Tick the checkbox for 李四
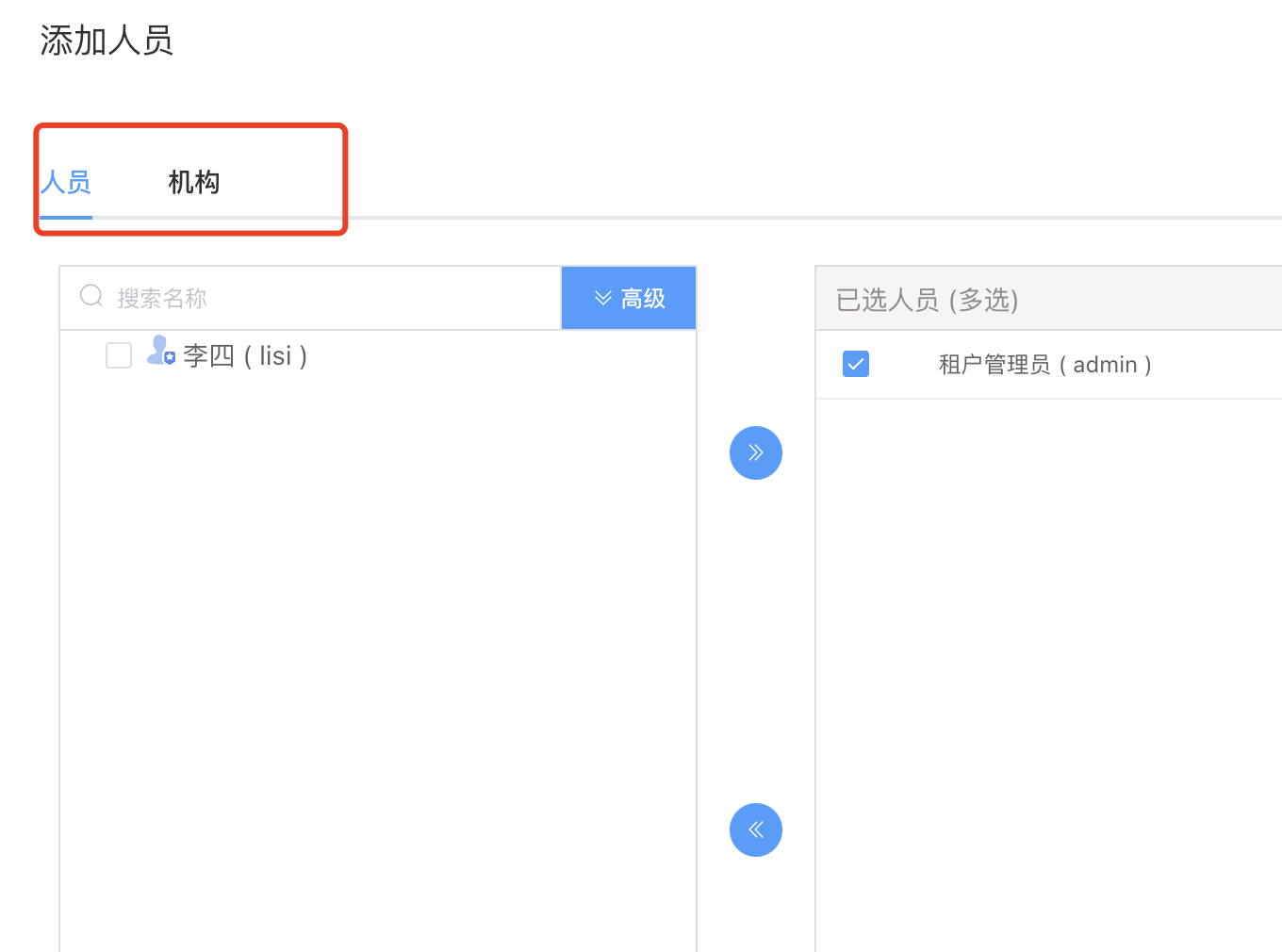This screenshot has width=1282, height=952. coord(119,355)
